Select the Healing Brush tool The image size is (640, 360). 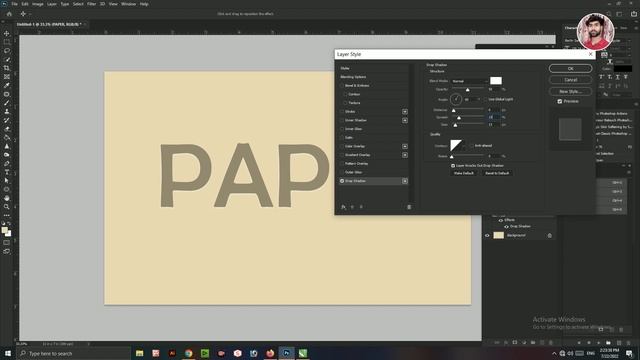pos(7,94)
